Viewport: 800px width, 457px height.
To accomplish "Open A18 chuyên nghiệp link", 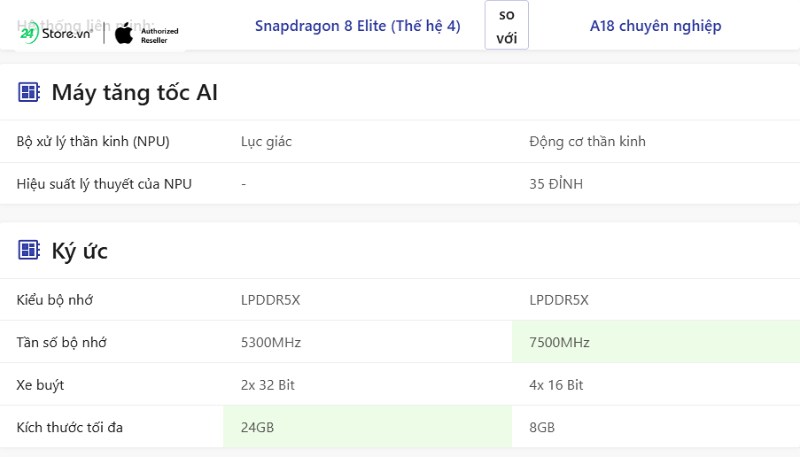I will point(656,26).
